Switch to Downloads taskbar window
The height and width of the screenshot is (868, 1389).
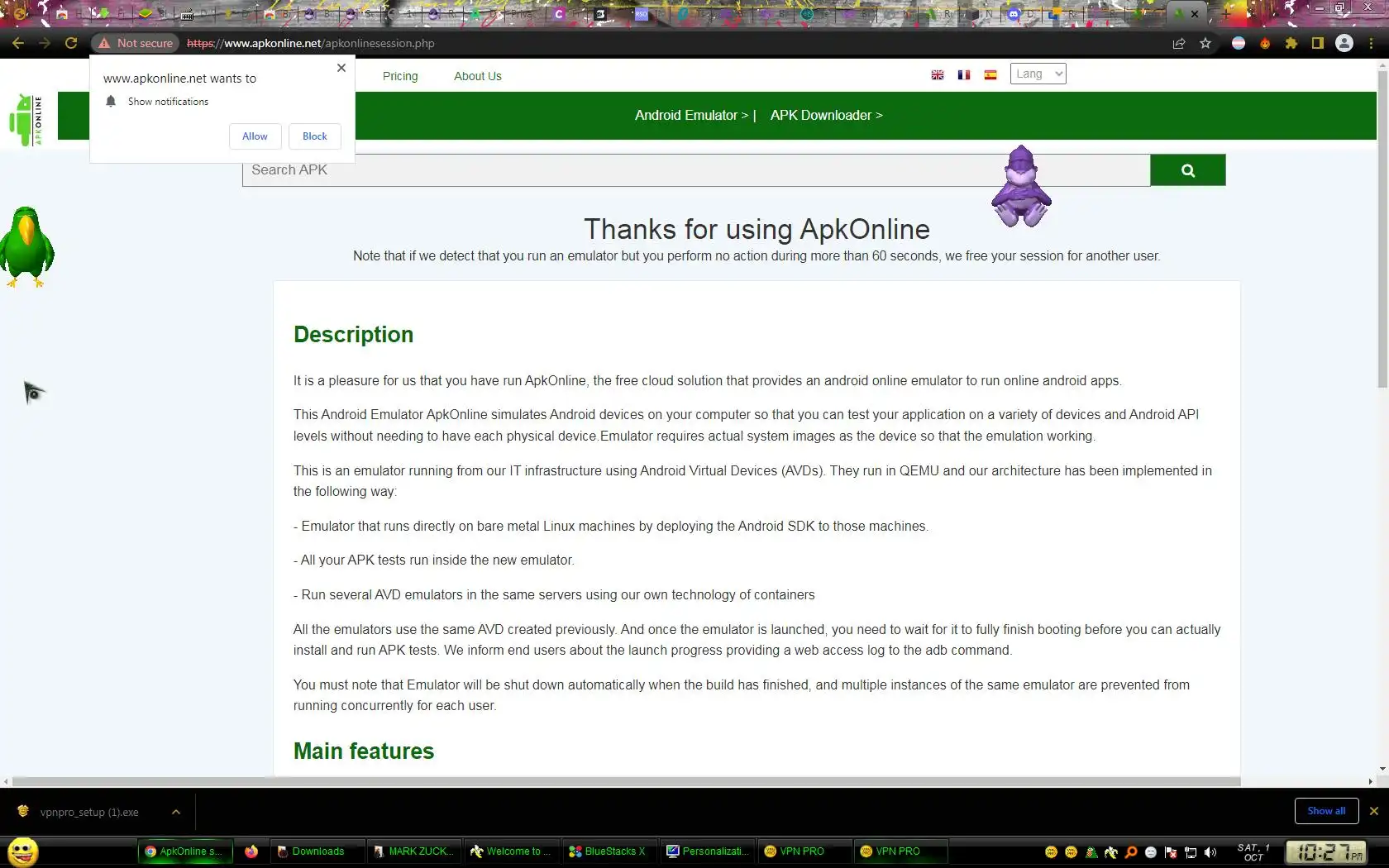[317, 851]
